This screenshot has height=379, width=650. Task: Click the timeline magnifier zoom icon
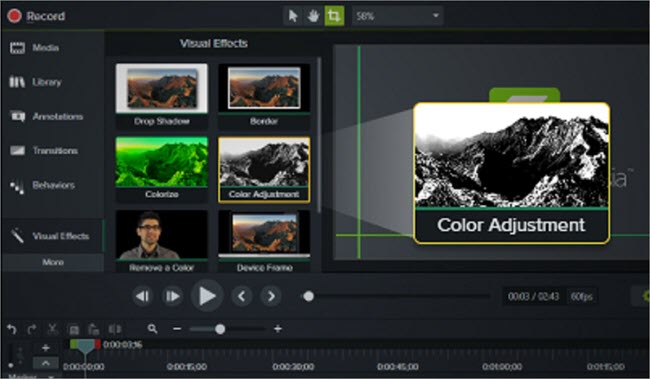click(x=153, y=329)
